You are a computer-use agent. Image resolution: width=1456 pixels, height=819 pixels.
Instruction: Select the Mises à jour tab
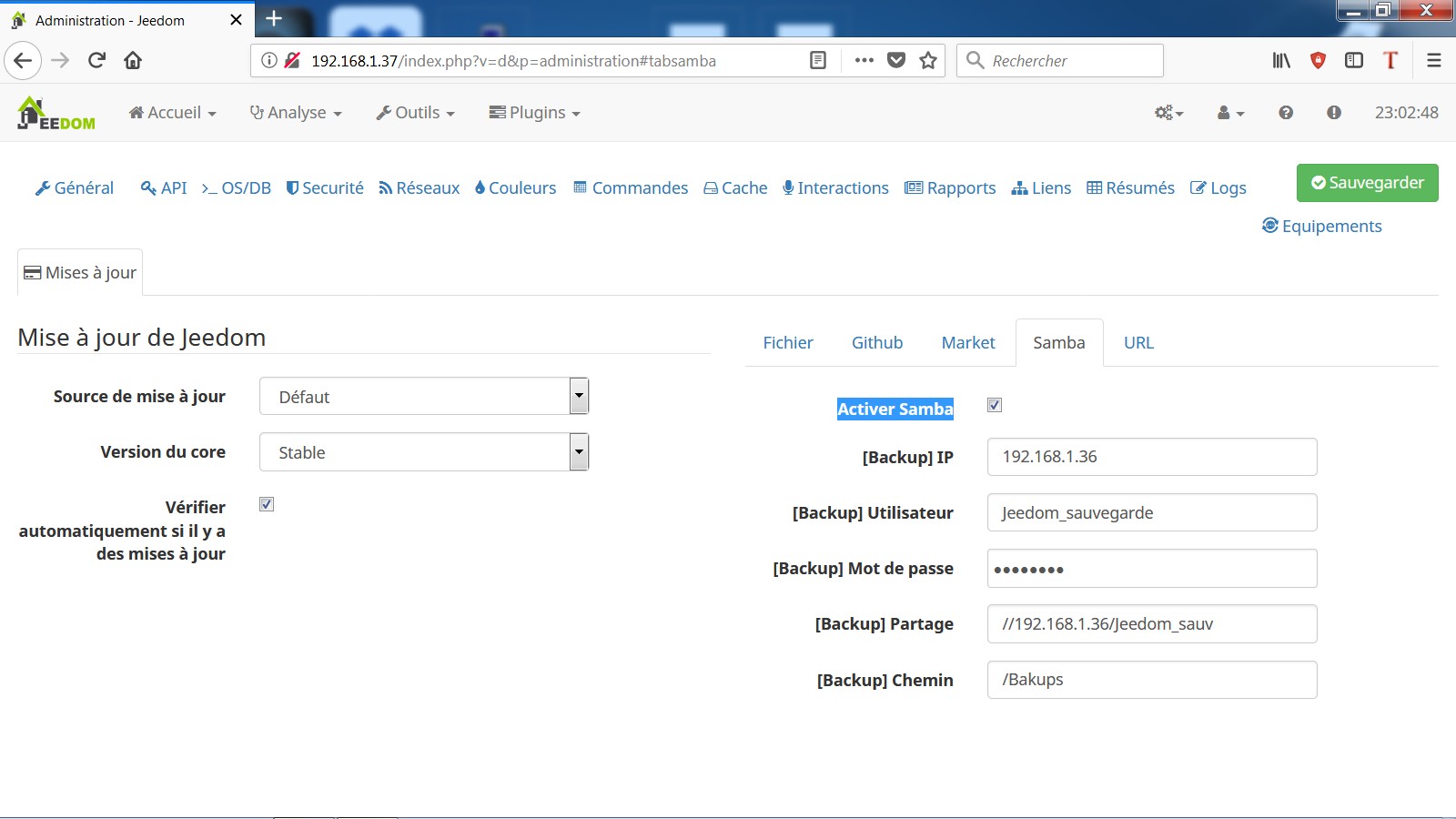(80, 273)
